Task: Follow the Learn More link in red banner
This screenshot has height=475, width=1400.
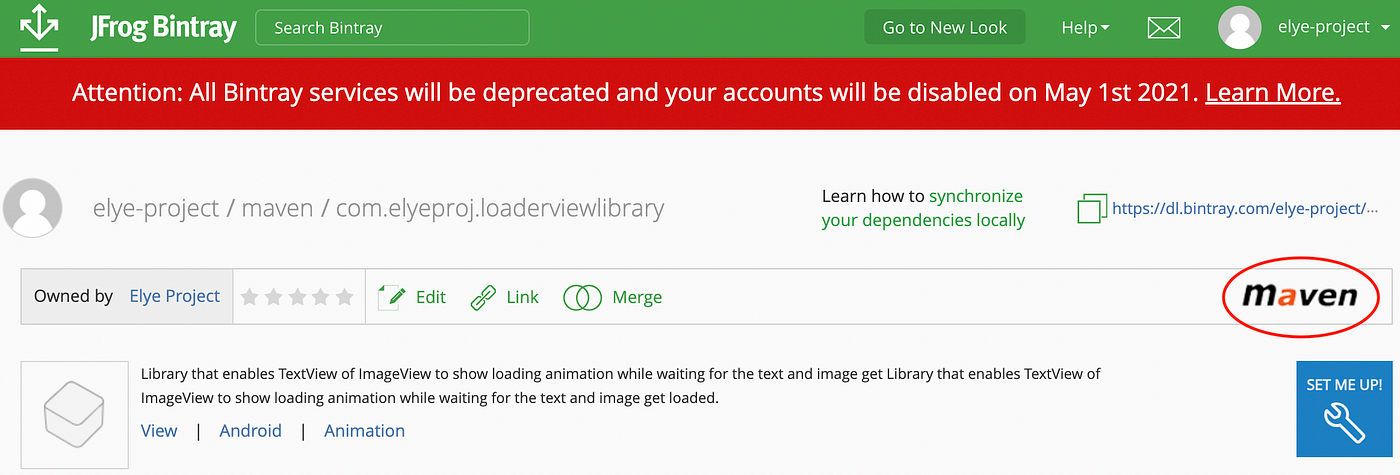Action: pyautogui.click(x=1272, y=93)
